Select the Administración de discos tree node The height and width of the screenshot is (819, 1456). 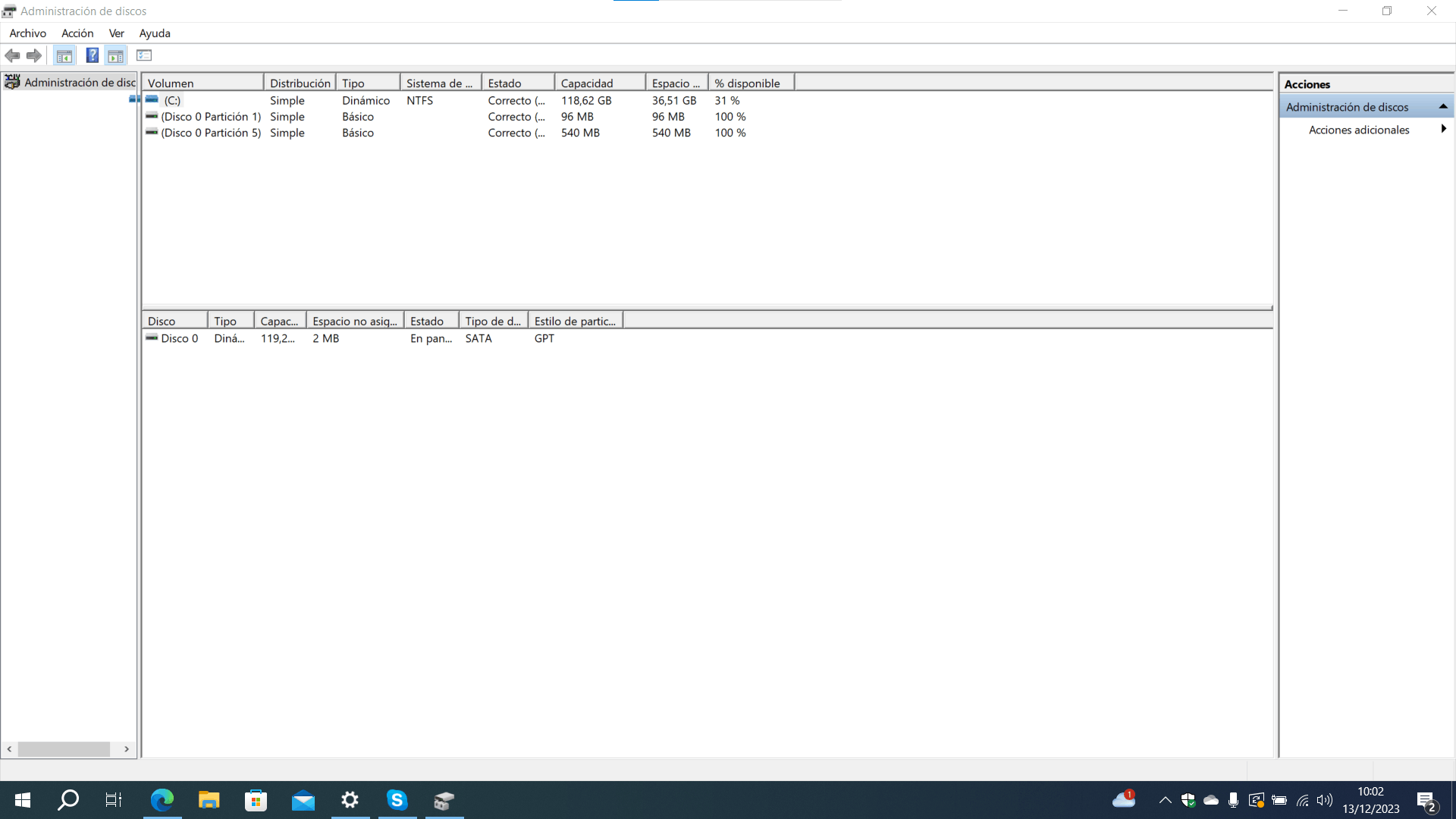pos(79,82)
